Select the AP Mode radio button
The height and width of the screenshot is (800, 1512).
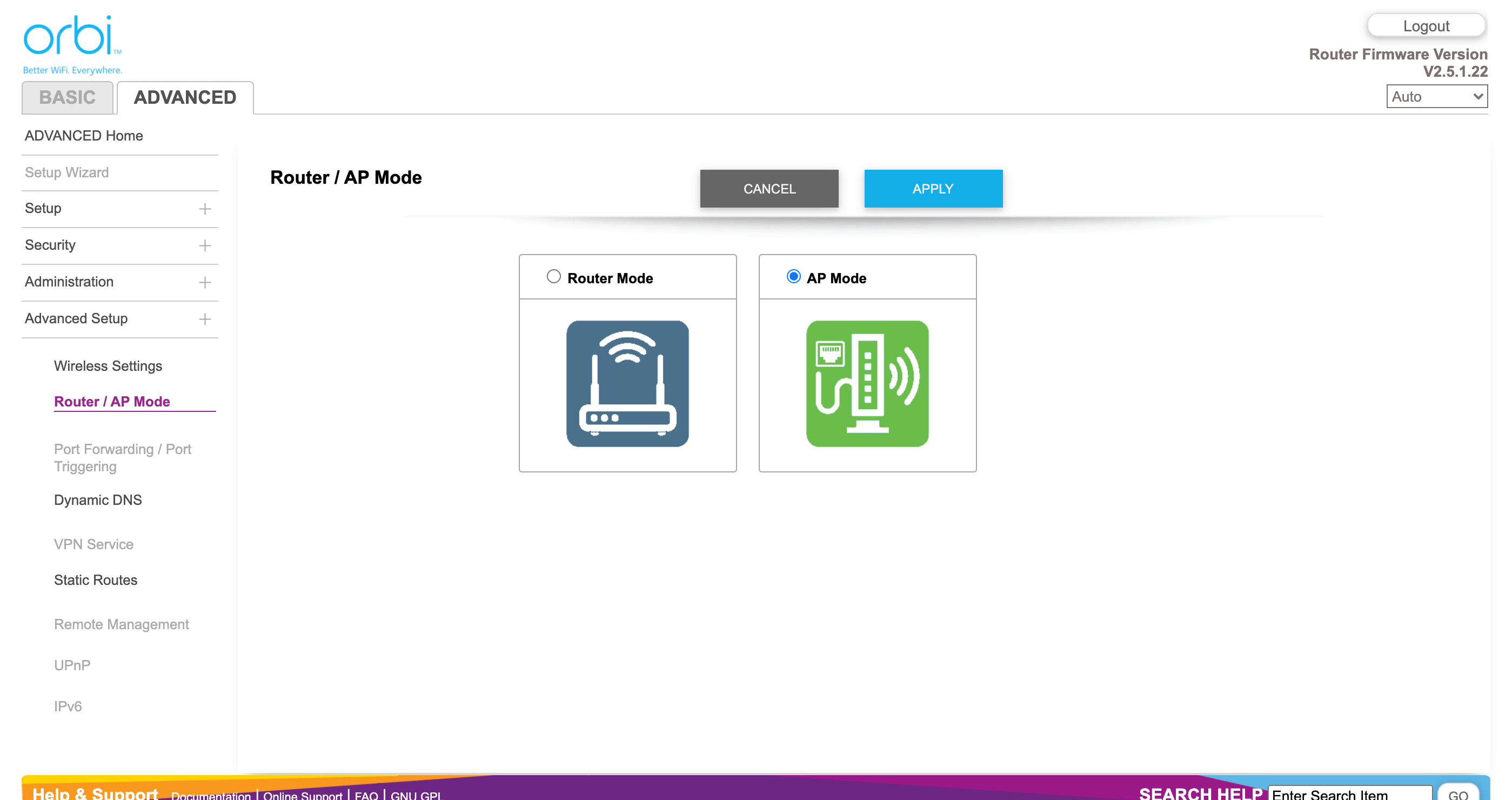pos(794,276)
